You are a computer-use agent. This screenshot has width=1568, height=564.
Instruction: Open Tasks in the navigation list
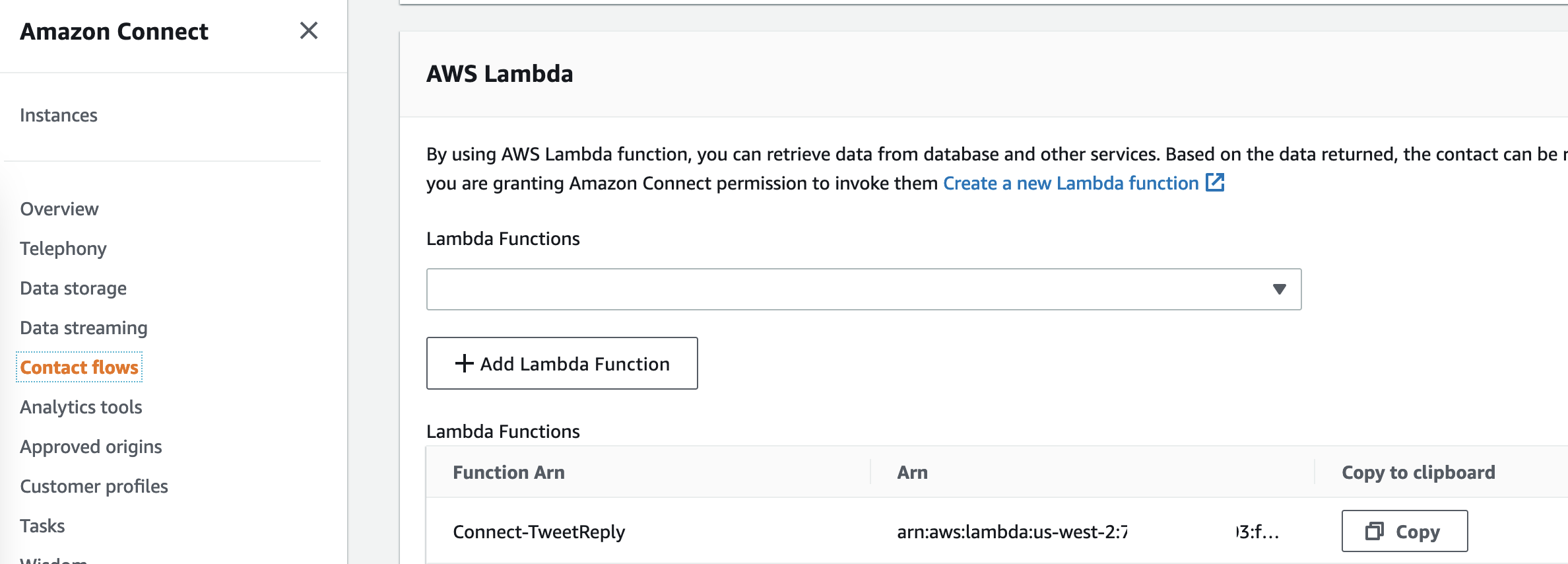click(x=42, y=526)
